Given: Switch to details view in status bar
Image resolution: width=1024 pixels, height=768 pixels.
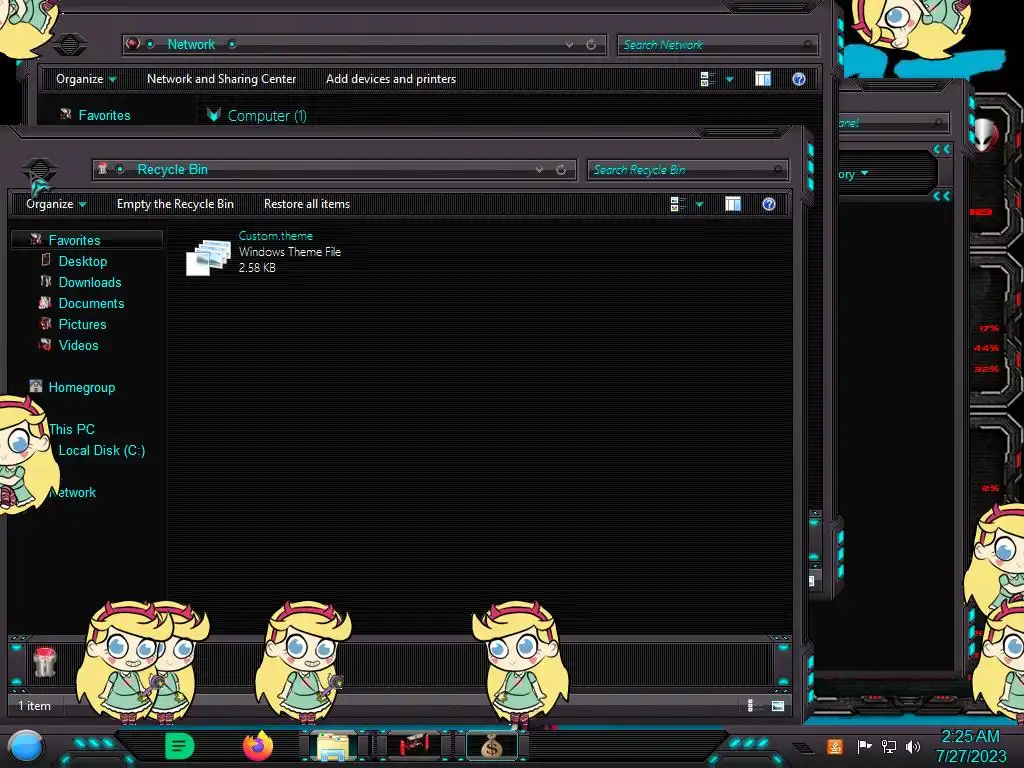Looking at the screenshot, I should point(751,705).
